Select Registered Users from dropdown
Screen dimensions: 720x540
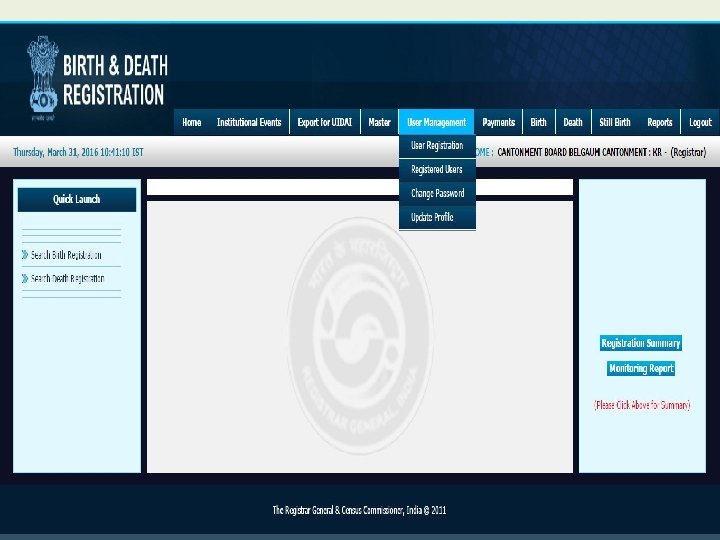pos(437,170)
